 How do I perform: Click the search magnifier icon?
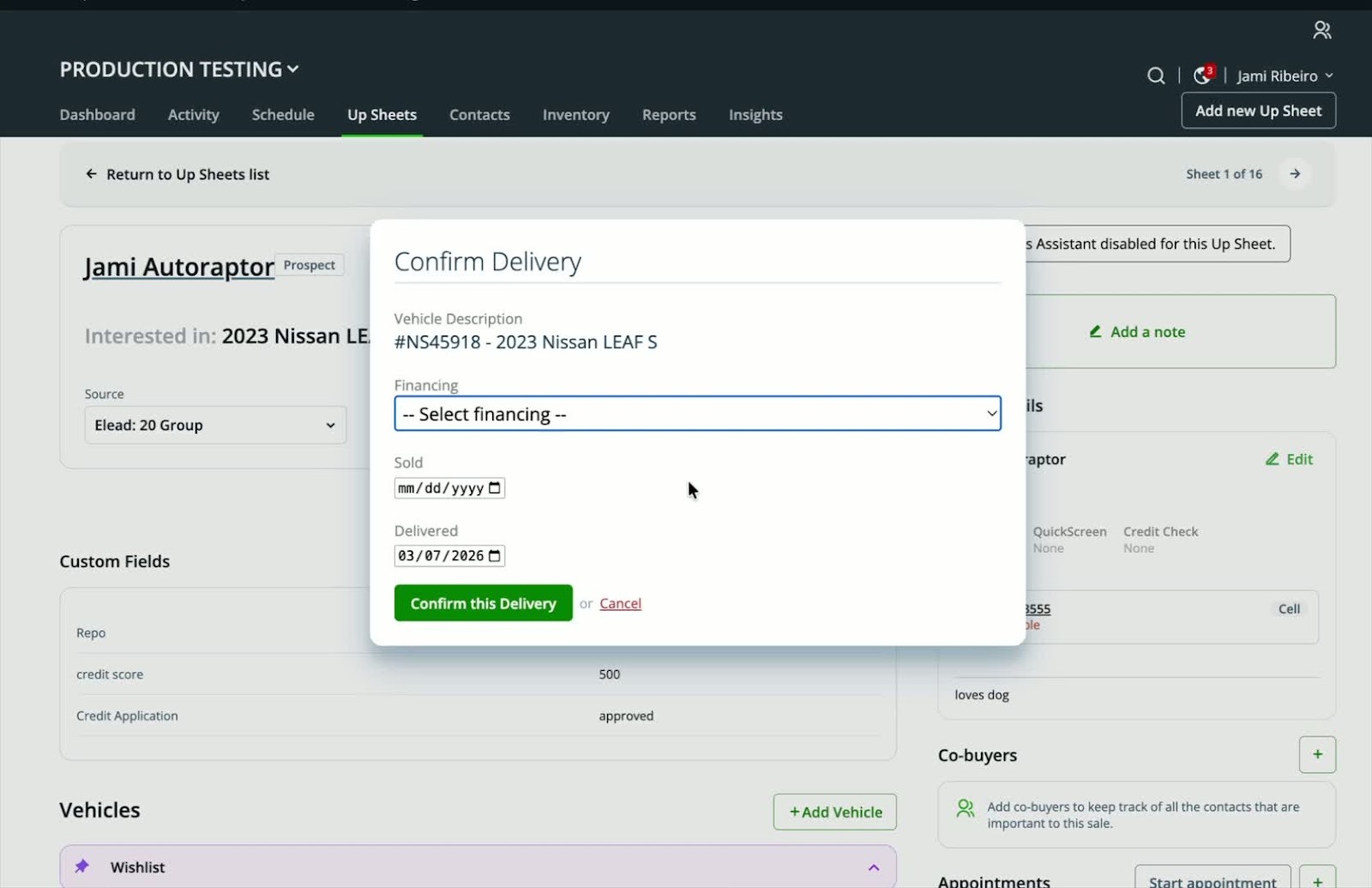click(1155, 76)
